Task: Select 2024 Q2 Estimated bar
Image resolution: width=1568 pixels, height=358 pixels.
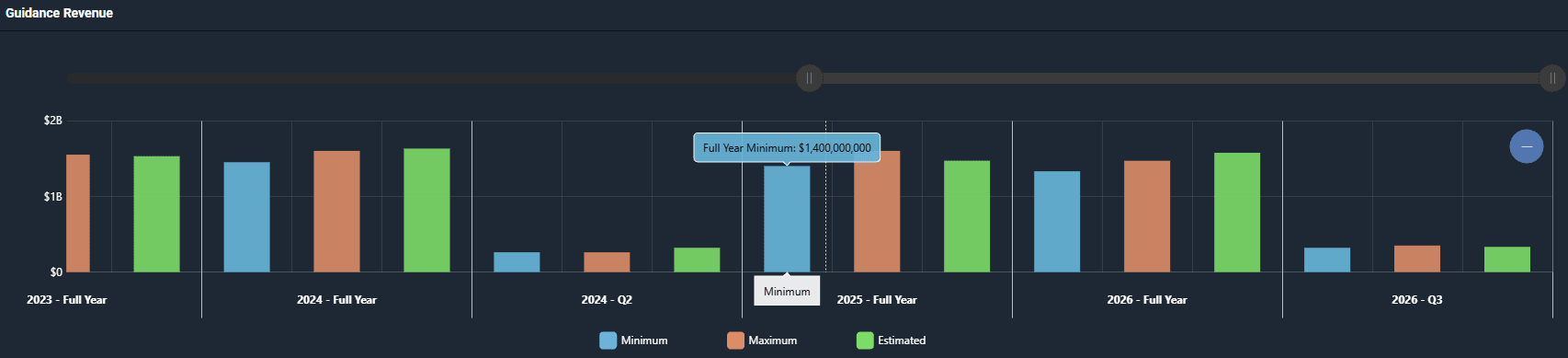Action: pos(697,260)
